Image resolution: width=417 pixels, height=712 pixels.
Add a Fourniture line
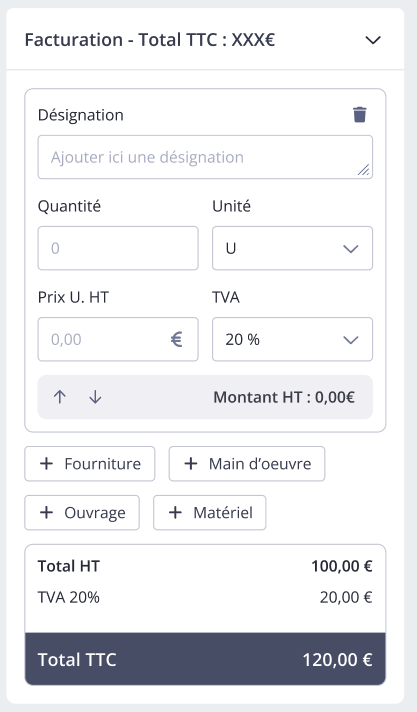pyautogui.click(x=89, y=464)
